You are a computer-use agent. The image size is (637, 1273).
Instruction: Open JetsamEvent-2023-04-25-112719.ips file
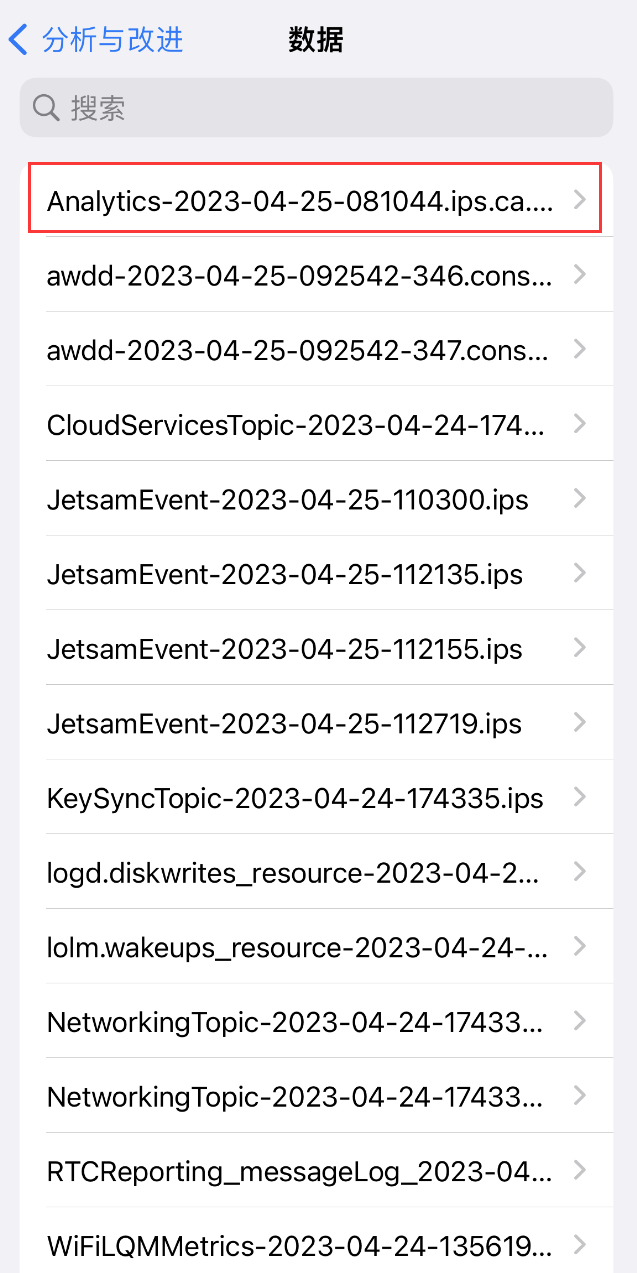click(285, 723)
